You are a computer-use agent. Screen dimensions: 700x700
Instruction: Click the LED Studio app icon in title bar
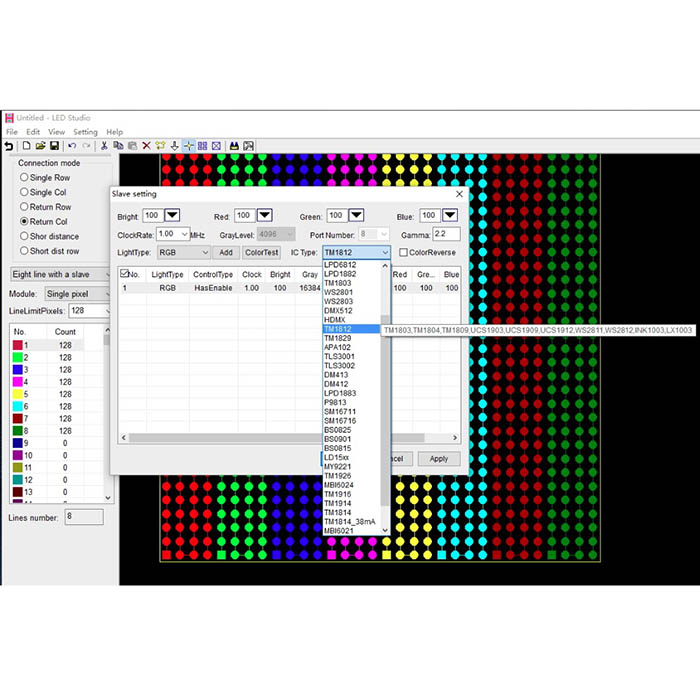[9, 118]
